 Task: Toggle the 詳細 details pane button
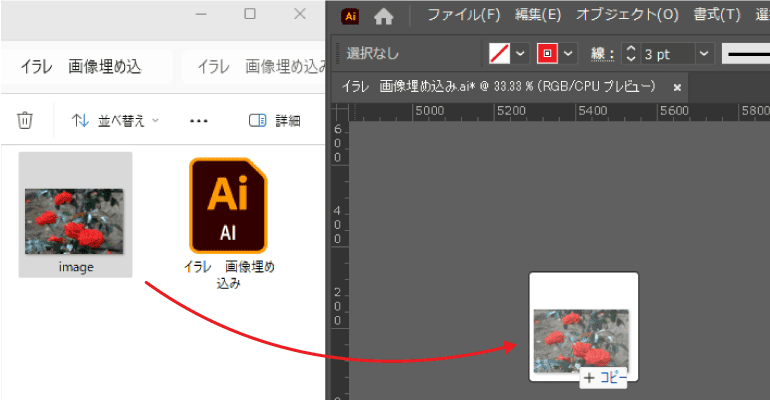[x=275, y=120]
